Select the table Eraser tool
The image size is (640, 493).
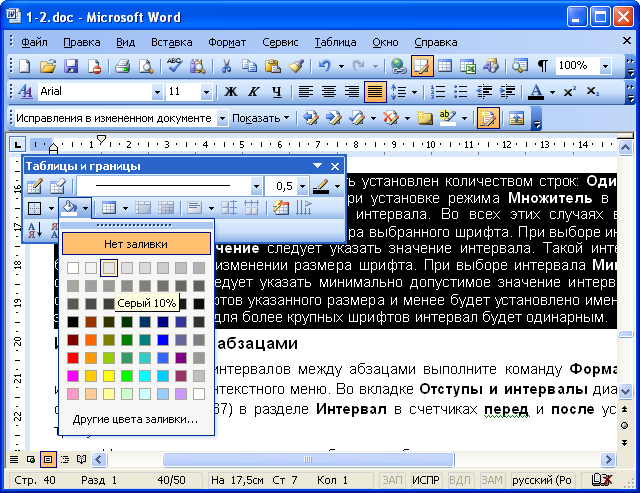coord(58,187)
